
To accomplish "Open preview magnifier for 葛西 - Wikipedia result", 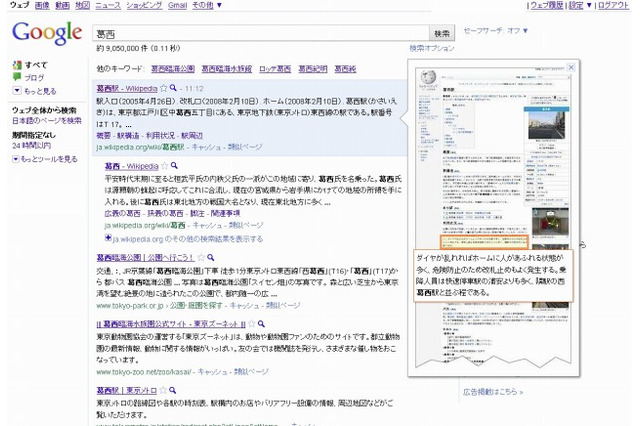I will [174, 165].
